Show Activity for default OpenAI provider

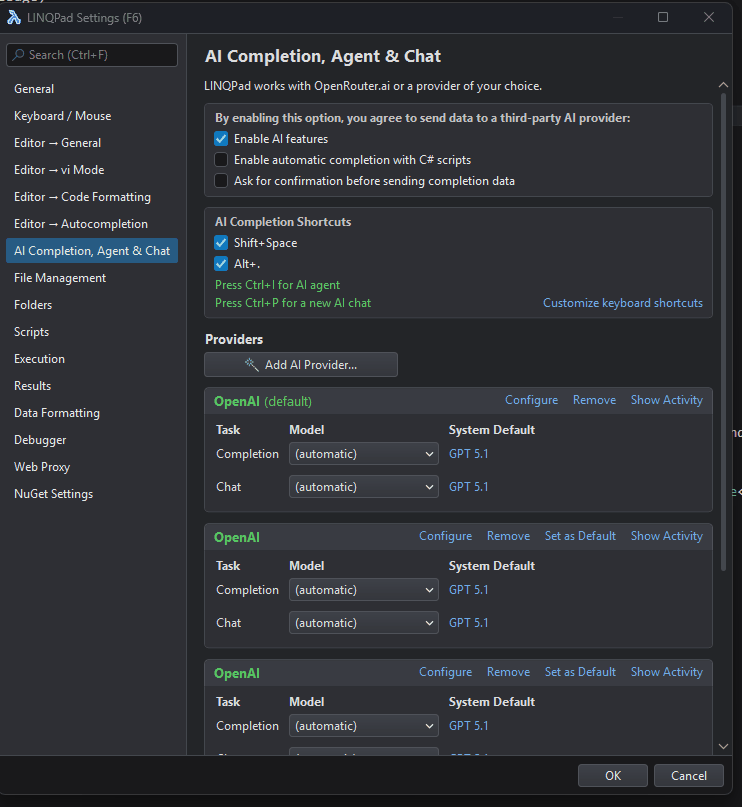coord(667,400)
